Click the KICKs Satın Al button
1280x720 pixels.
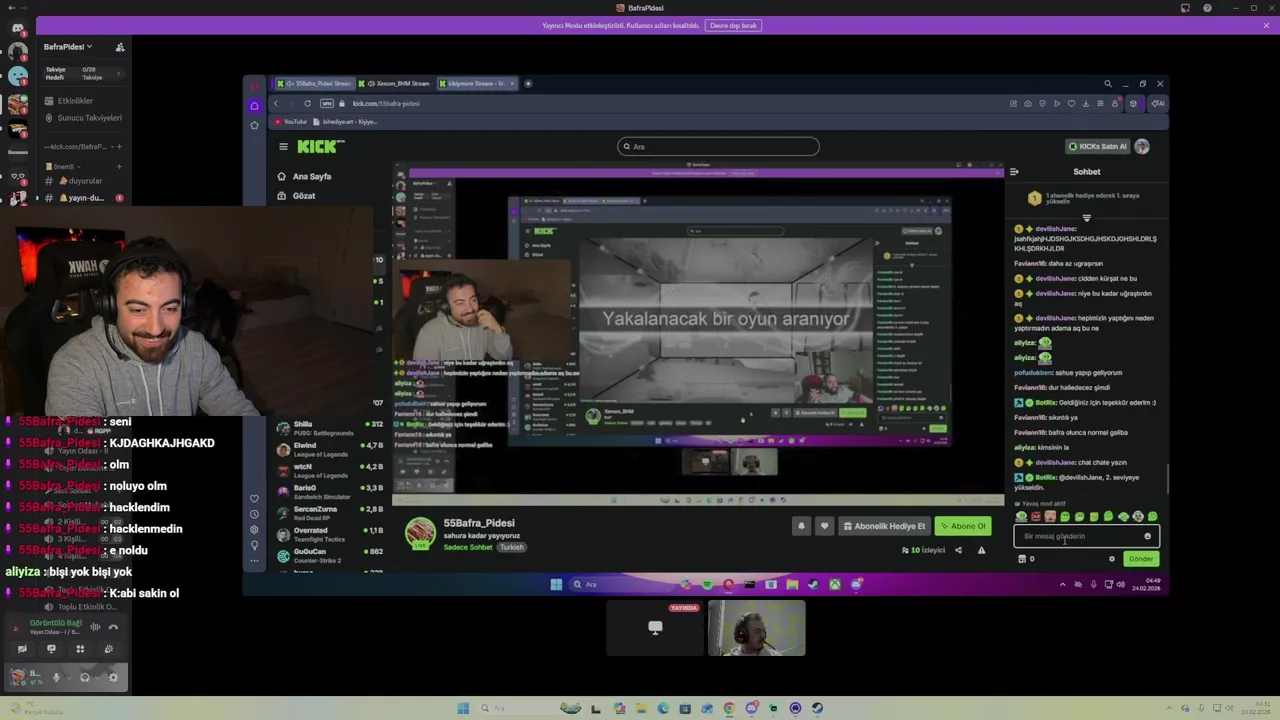[x=1097, y=146]
